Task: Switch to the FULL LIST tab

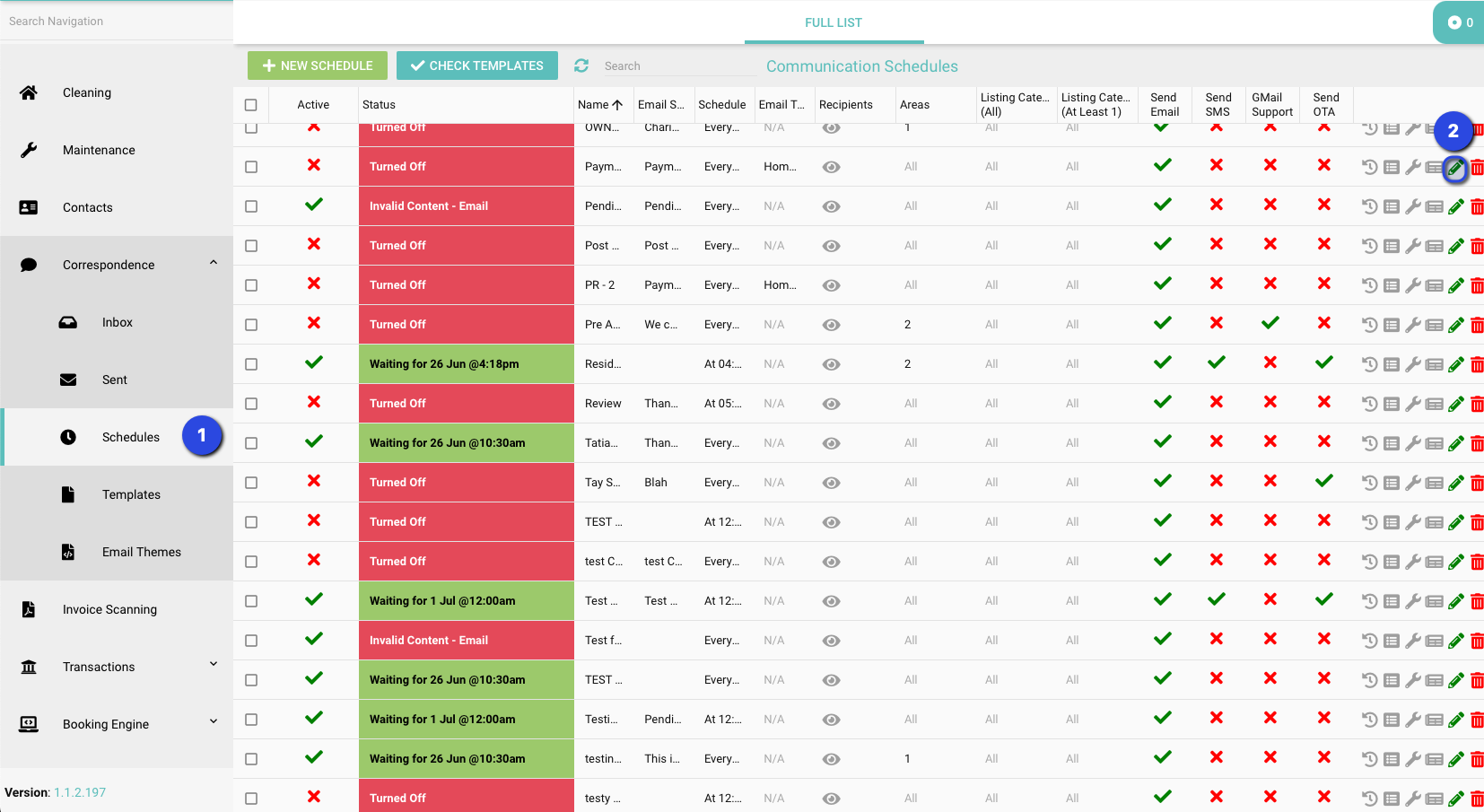Action: click(x=833, y=22)
